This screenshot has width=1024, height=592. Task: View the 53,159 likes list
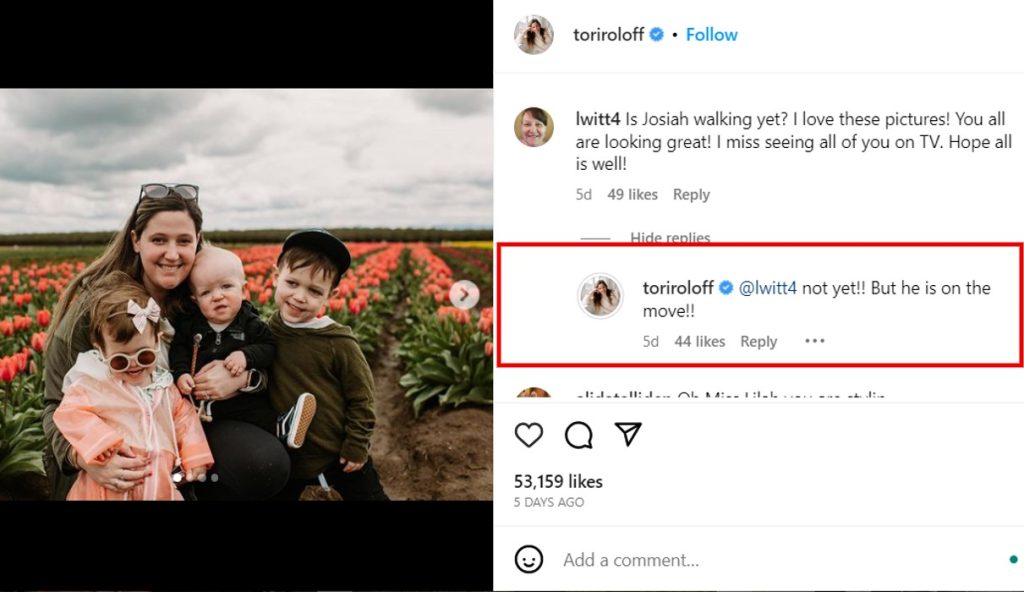[558, 481]
